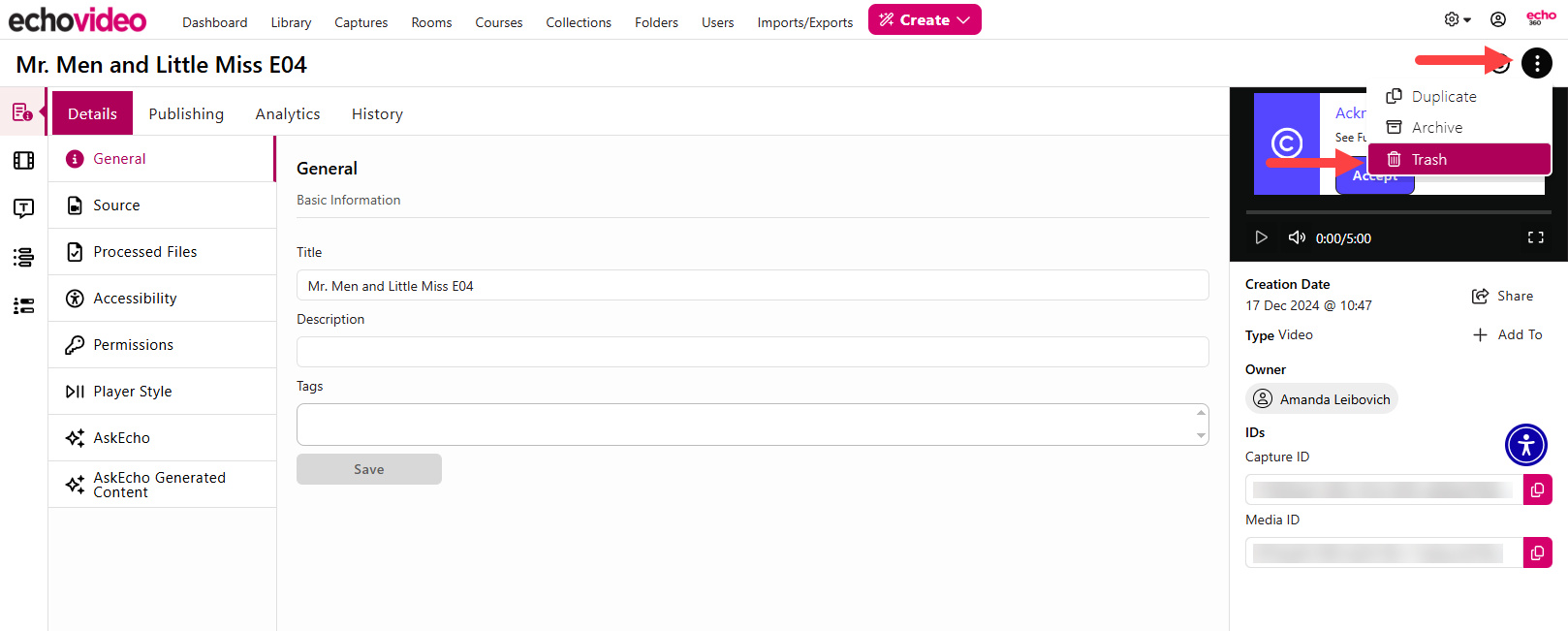Select the Source section

pyautogui.click(x=162, y=205)
